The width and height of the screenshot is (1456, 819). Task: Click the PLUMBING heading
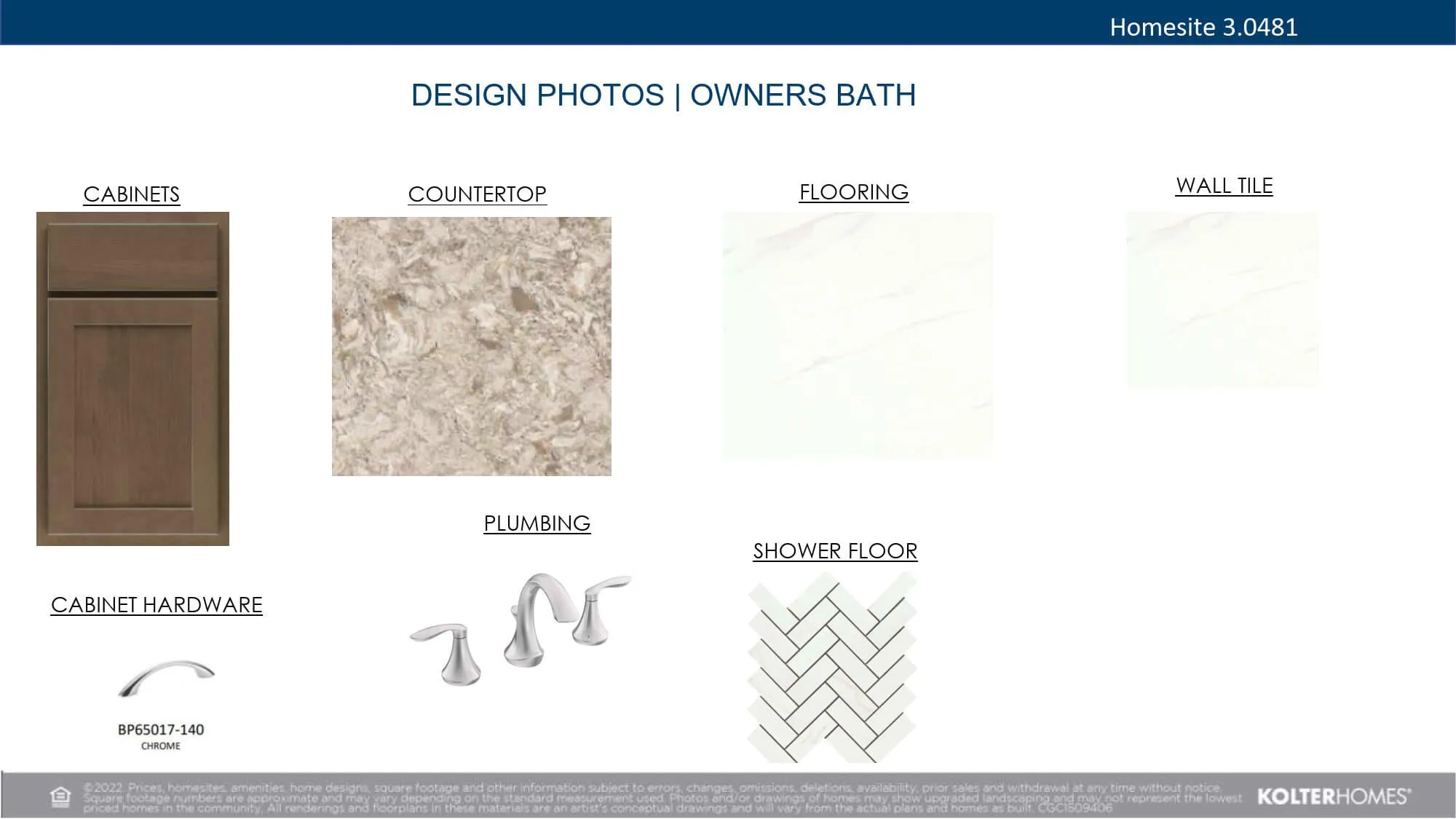(x=537, y=523)
